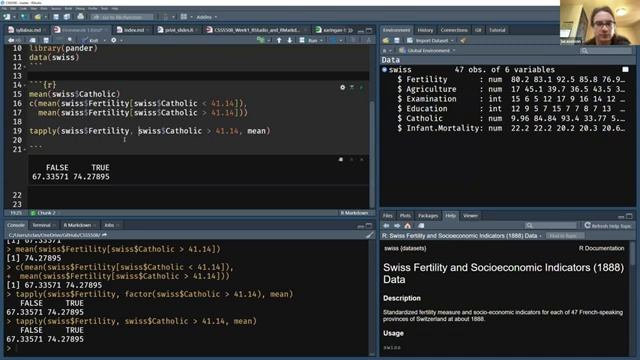
Task: Open the Git tab
Action: tap(478, 30)
